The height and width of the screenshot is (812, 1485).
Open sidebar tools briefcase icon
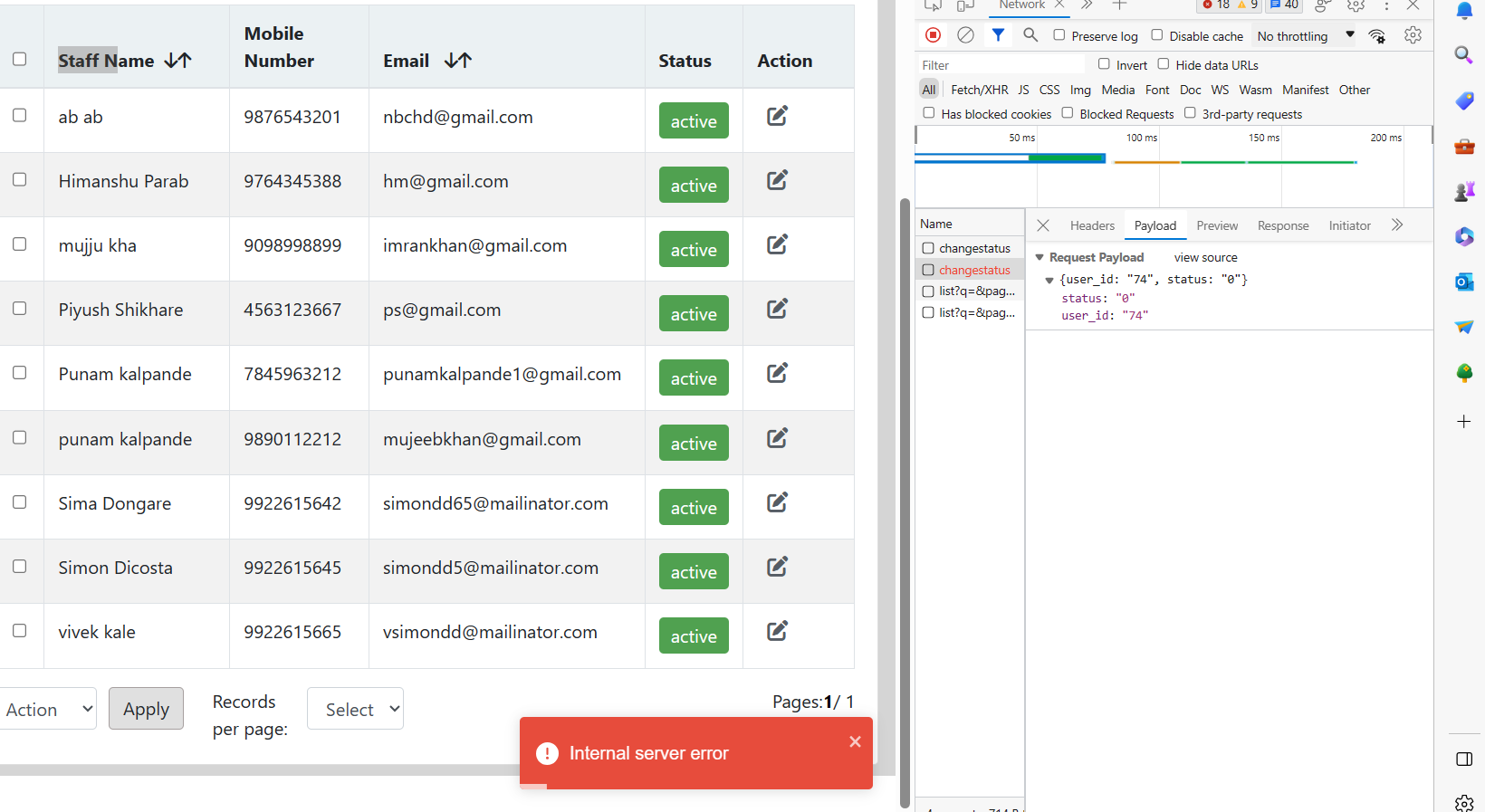(1463, 146)
